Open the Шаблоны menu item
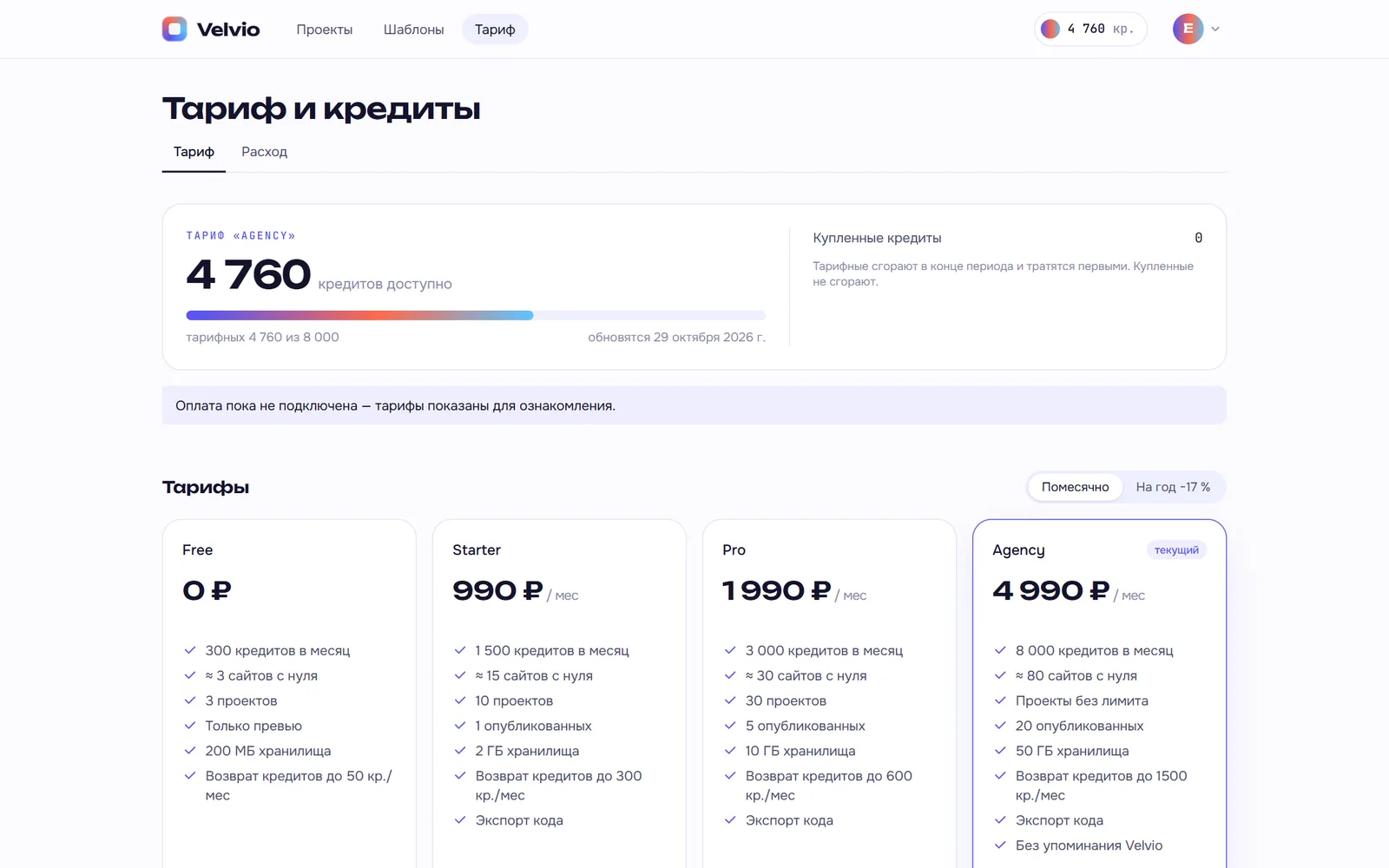1389x868 pixels. click(413, 30)
